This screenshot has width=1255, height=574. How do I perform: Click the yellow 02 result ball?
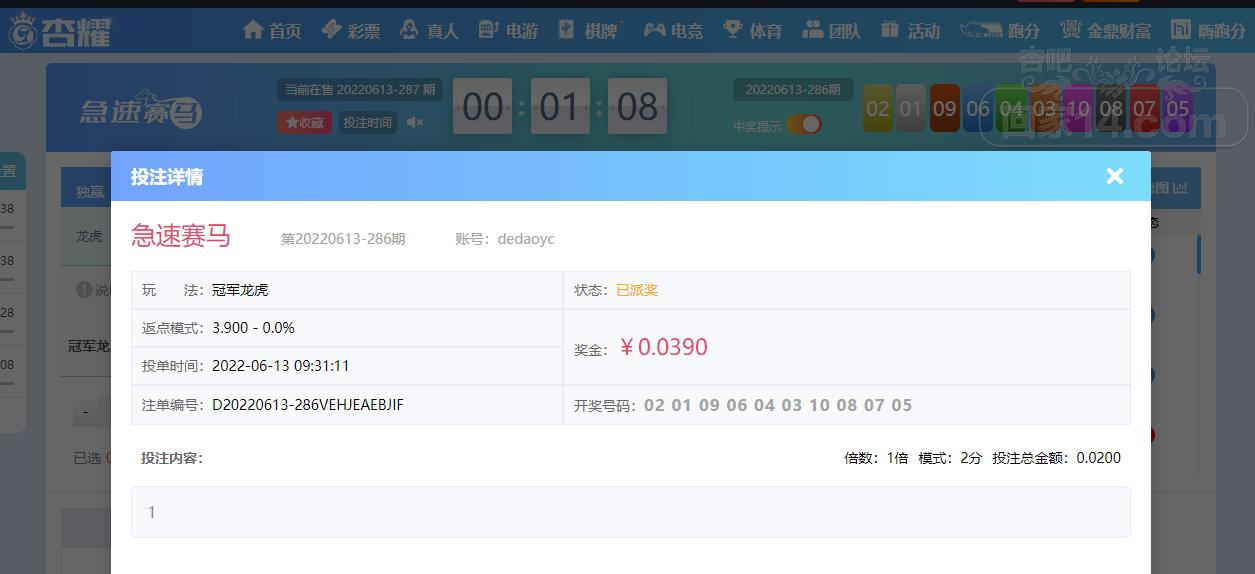877,108
